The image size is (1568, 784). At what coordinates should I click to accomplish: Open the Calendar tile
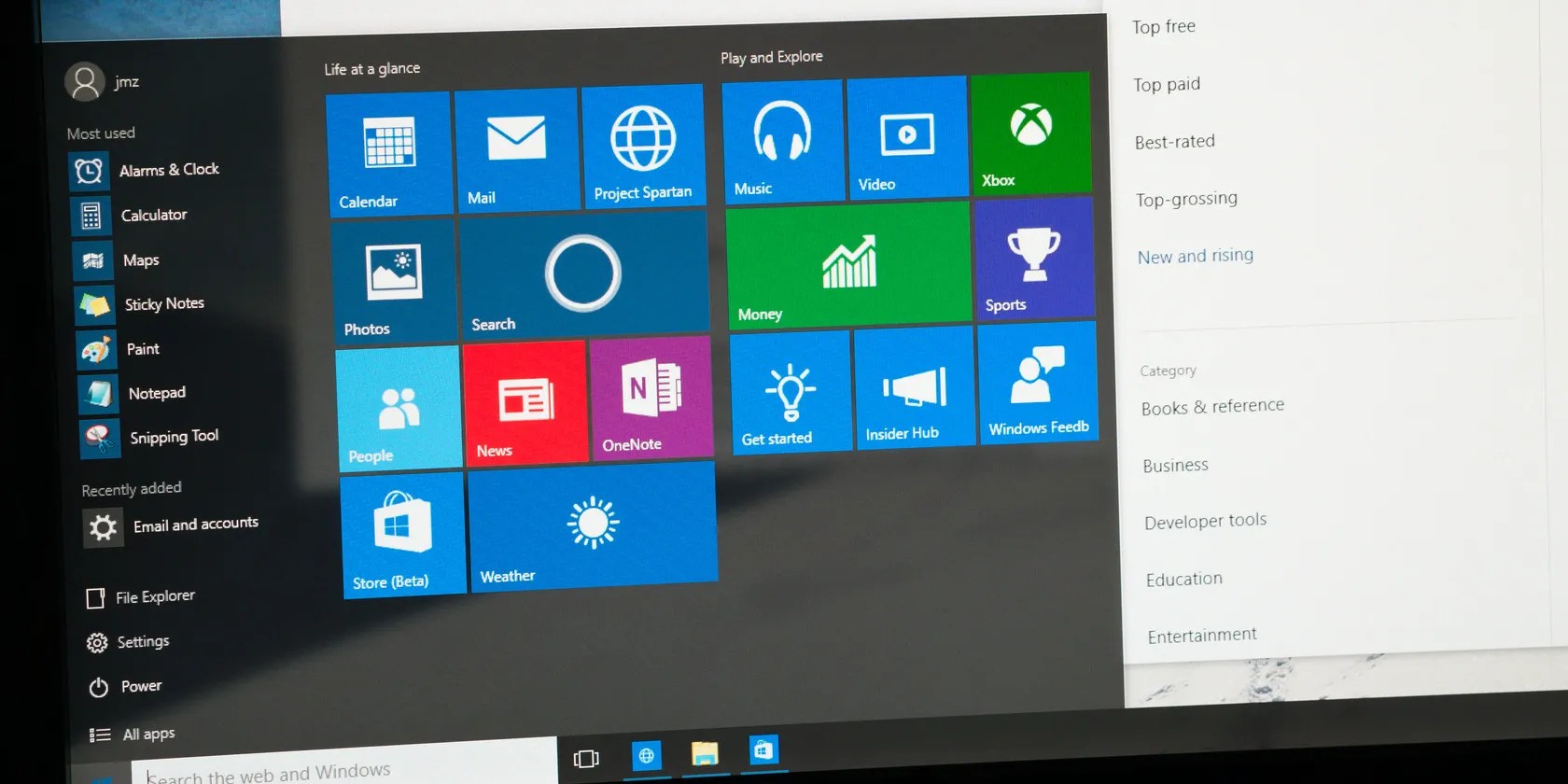389,155
